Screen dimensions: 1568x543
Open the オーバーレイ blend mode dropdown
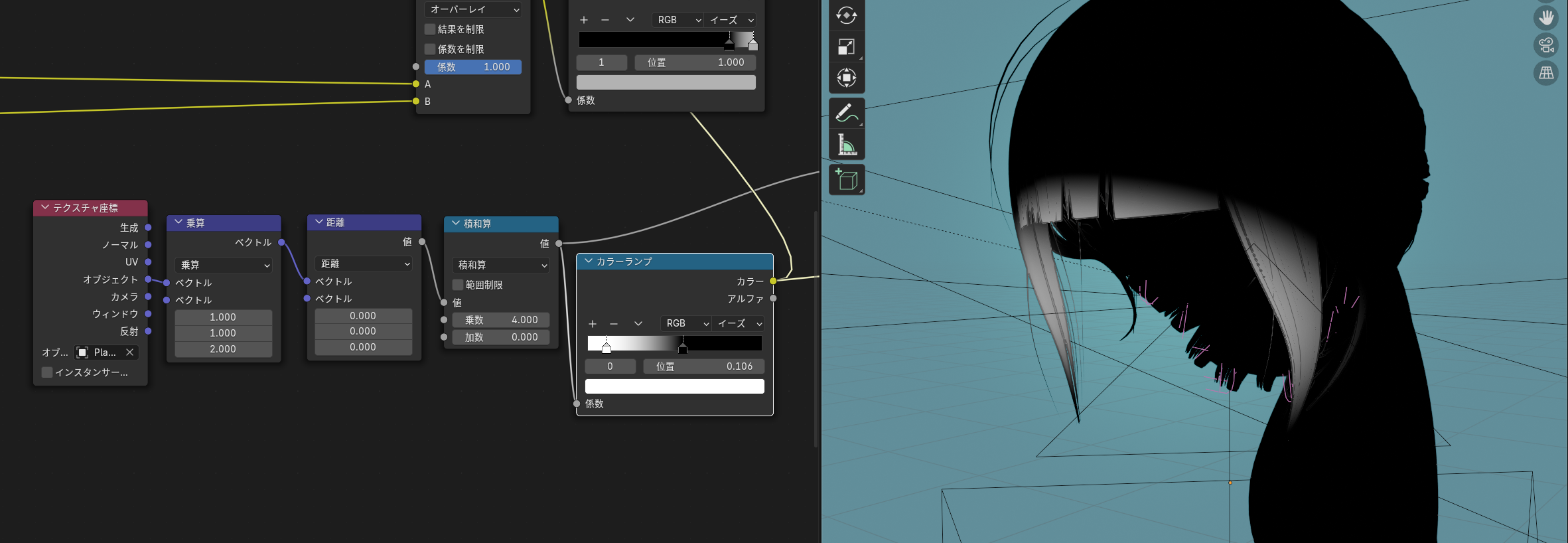(x=473, y=9)
